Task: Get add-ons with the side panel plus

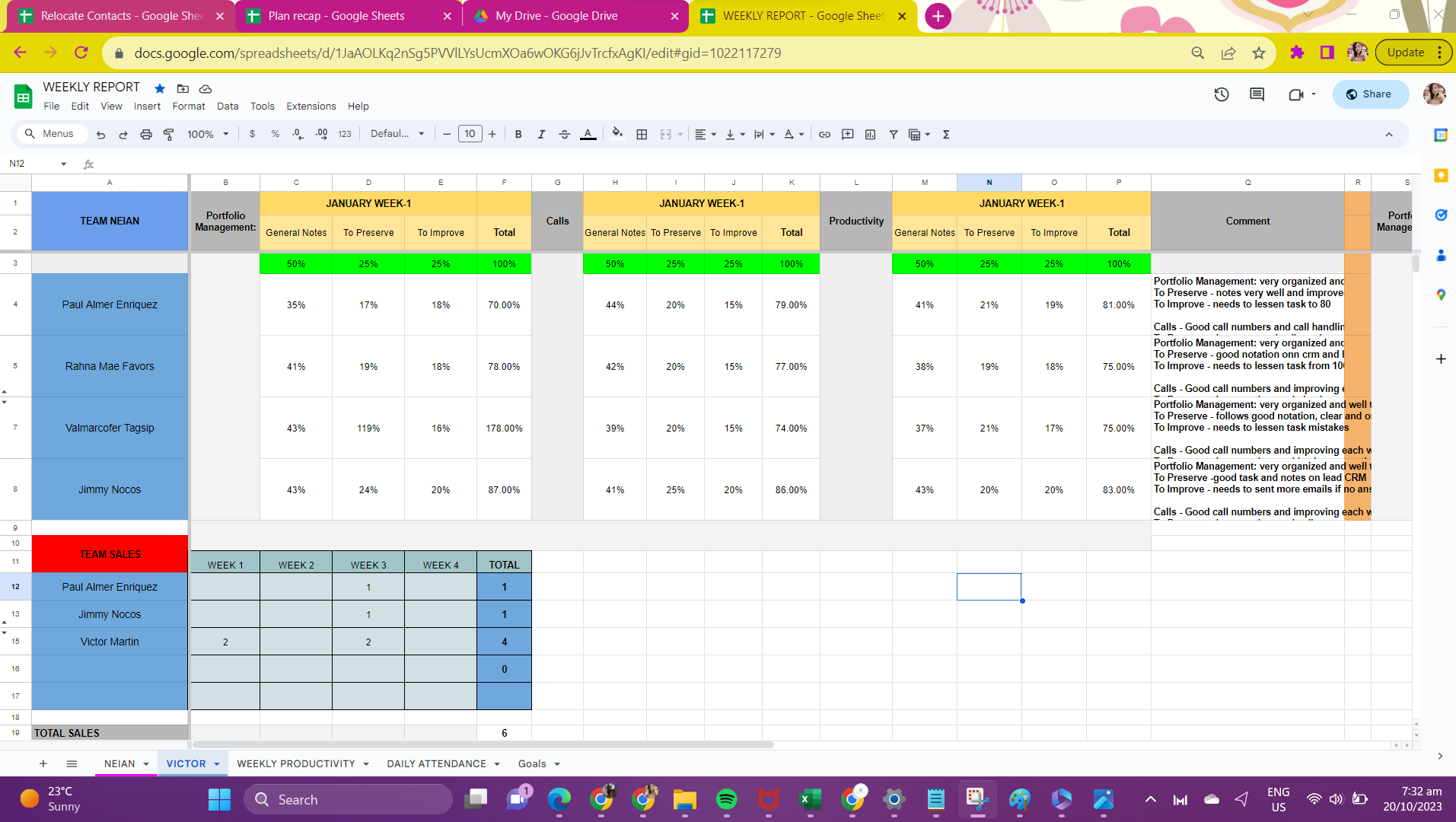Action: click(x=1440, y=358)
